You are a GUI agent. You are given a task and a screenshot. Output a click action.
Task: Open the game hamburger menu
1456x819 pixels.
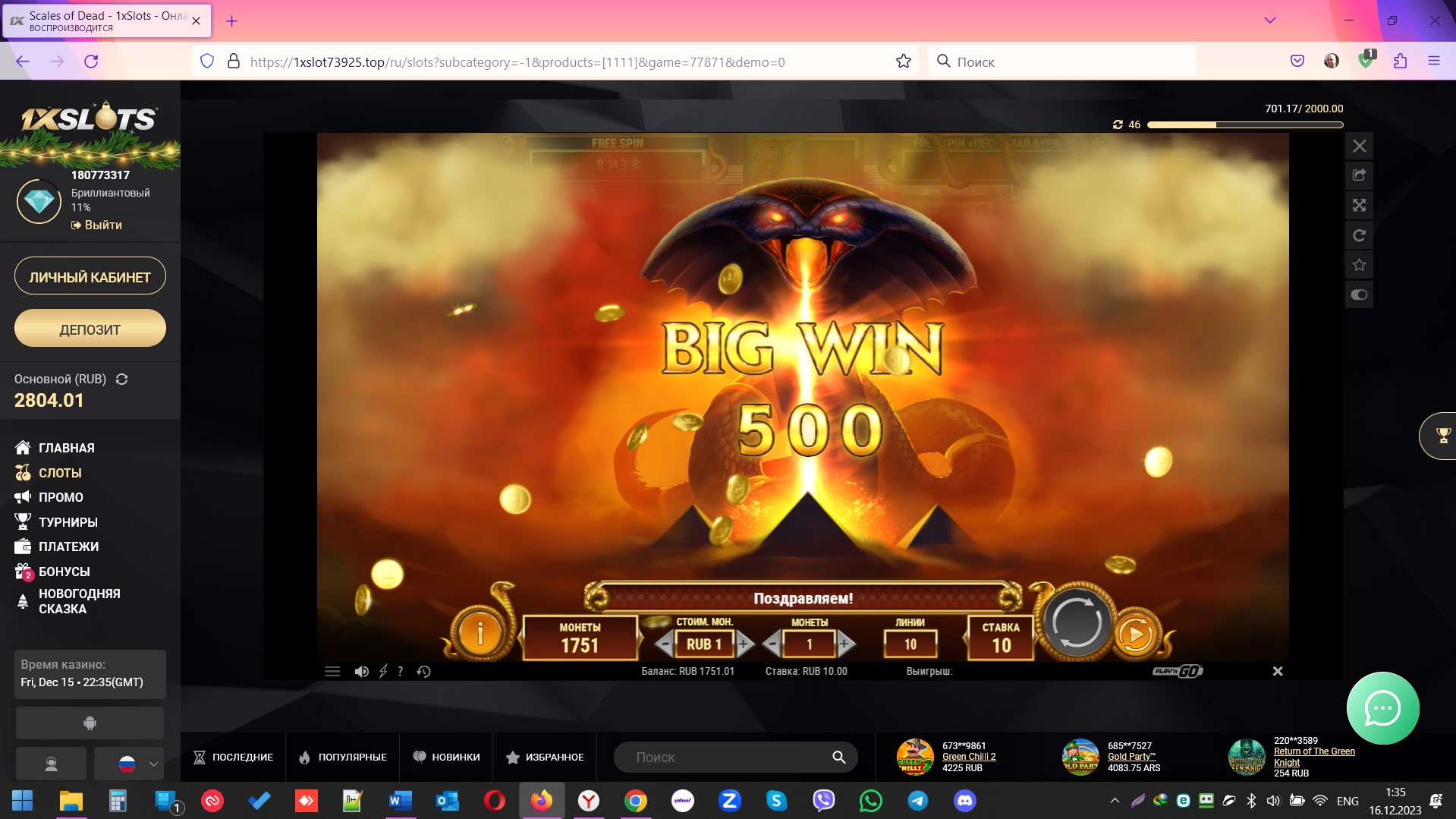[332, 671]
